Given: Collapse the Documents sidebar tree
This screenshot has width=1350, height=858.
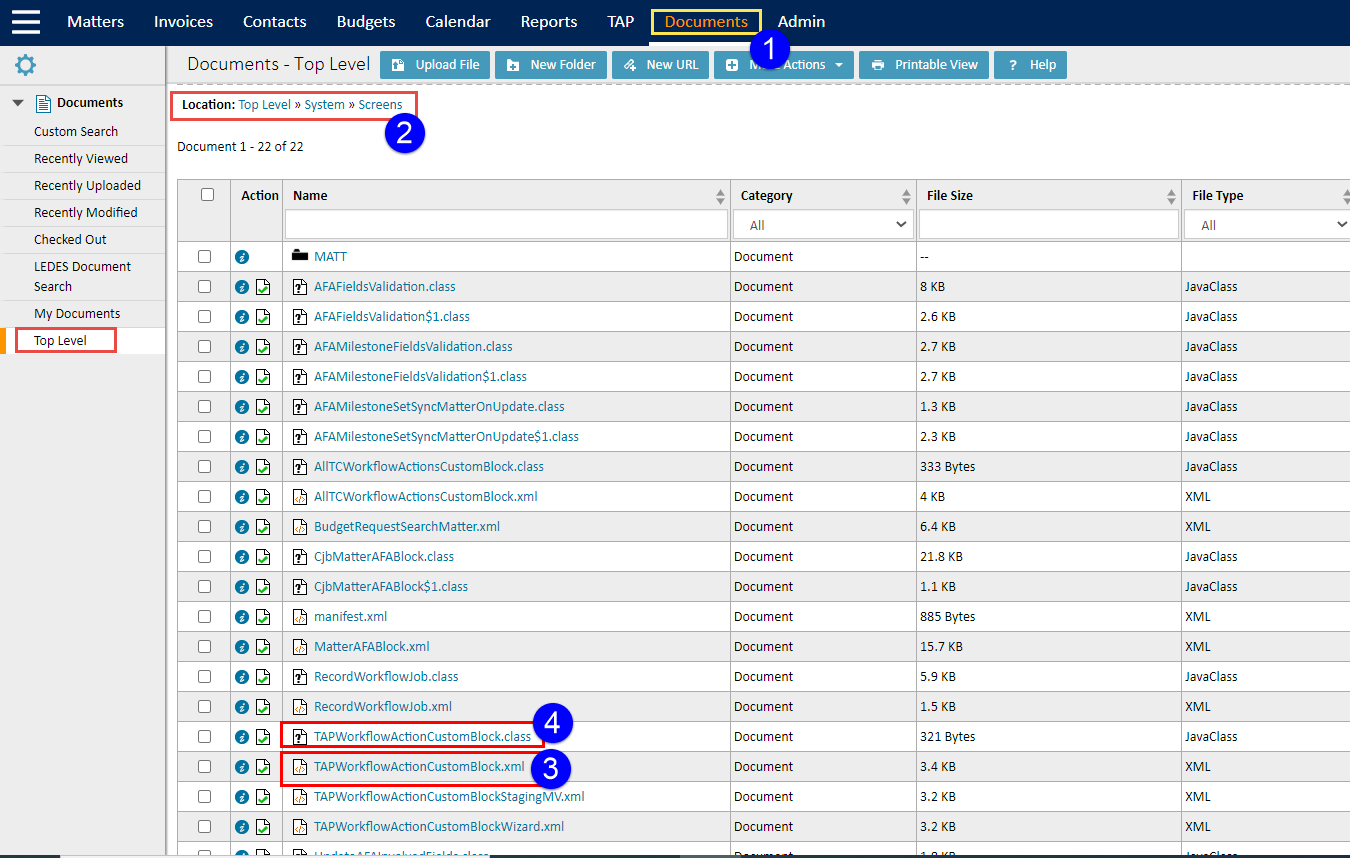Looking at the screenshot, I should click(17, 103).
